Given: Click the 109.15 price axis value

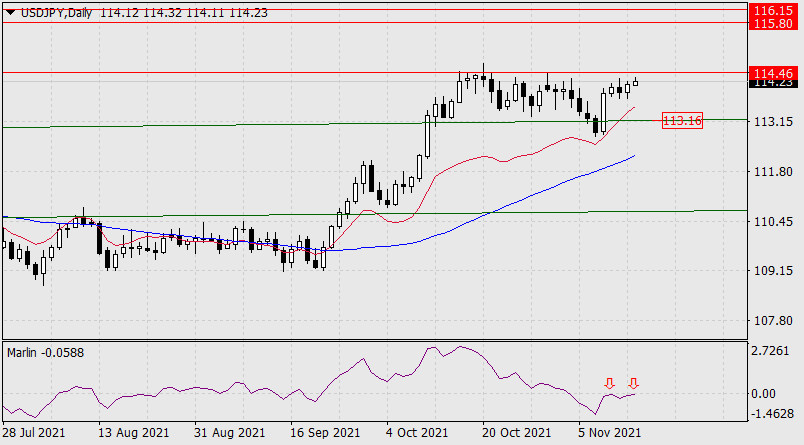Looking at the screenshot, I should (773, 271).
